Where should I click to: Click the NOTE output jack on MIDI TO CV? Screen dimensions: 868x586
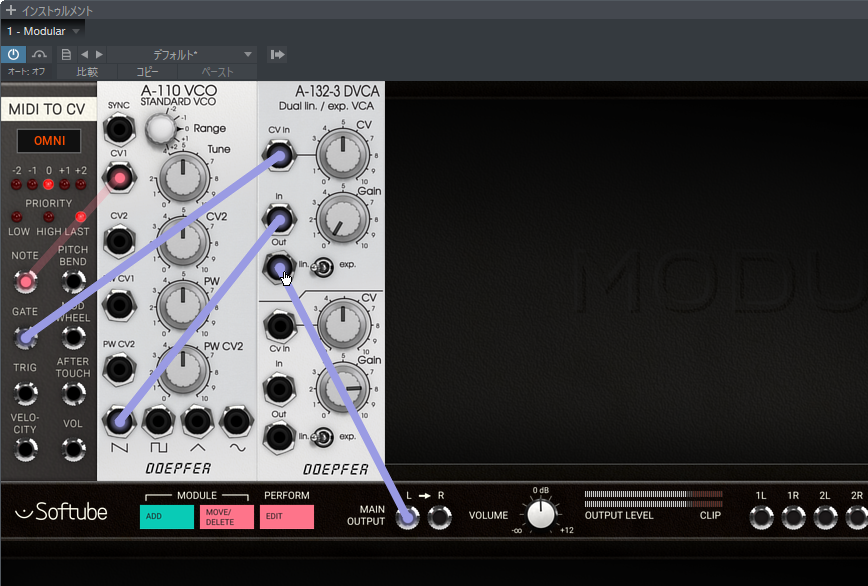tap(25, 282)
